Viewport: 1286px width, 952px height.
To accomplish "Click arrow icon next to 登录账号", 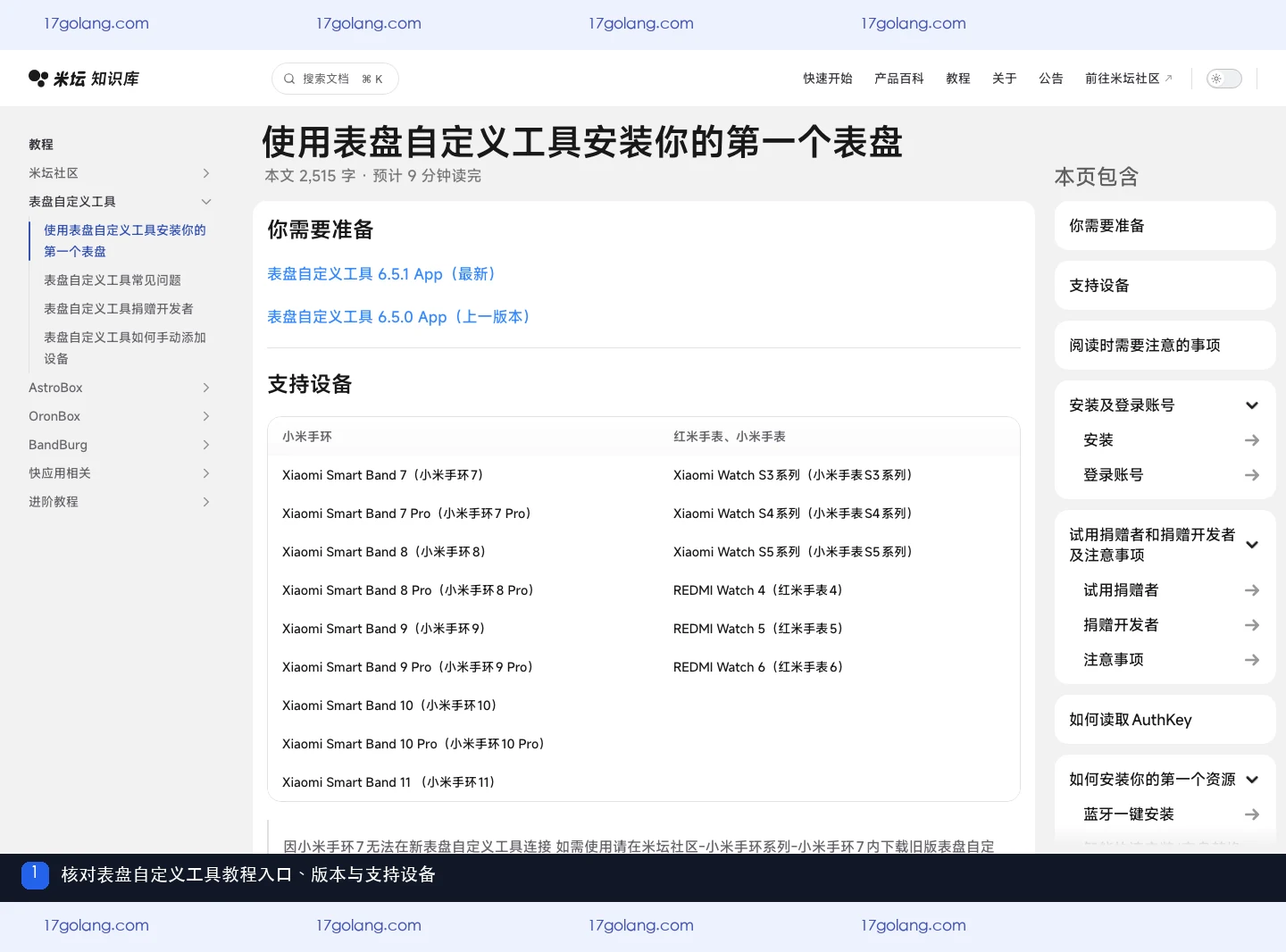I will tap(1252, 475).
